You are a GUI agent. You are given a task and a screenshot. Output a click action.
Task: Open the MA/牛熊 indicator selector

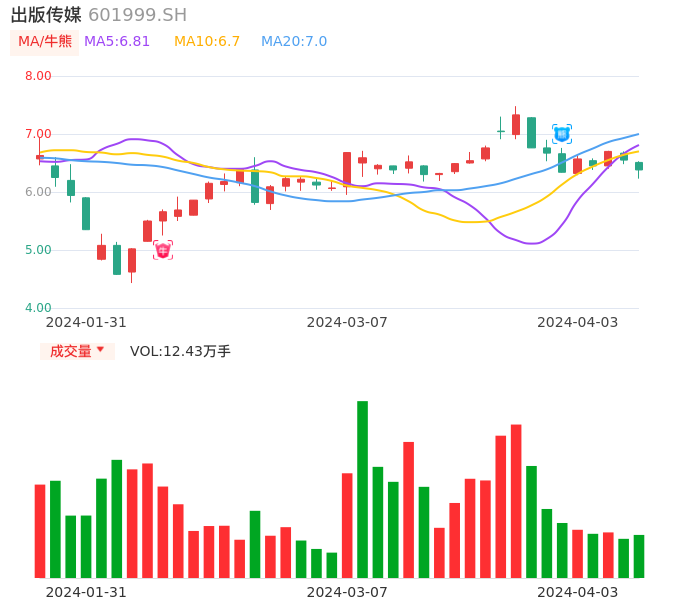[x=45, y=42]
